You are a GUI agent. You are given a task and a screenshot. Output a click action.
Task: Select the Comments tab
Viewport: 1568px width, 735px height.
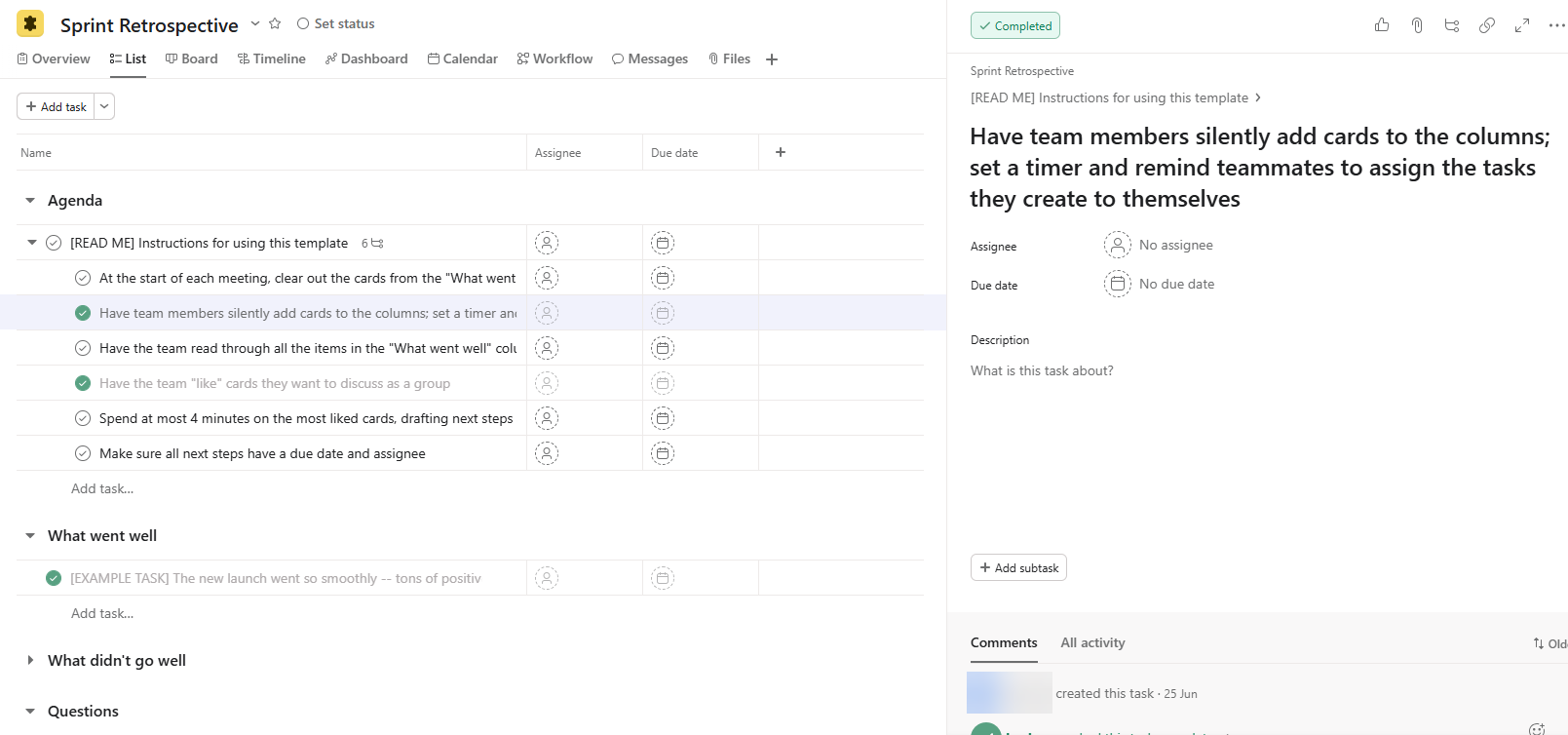click(1004, 642)
